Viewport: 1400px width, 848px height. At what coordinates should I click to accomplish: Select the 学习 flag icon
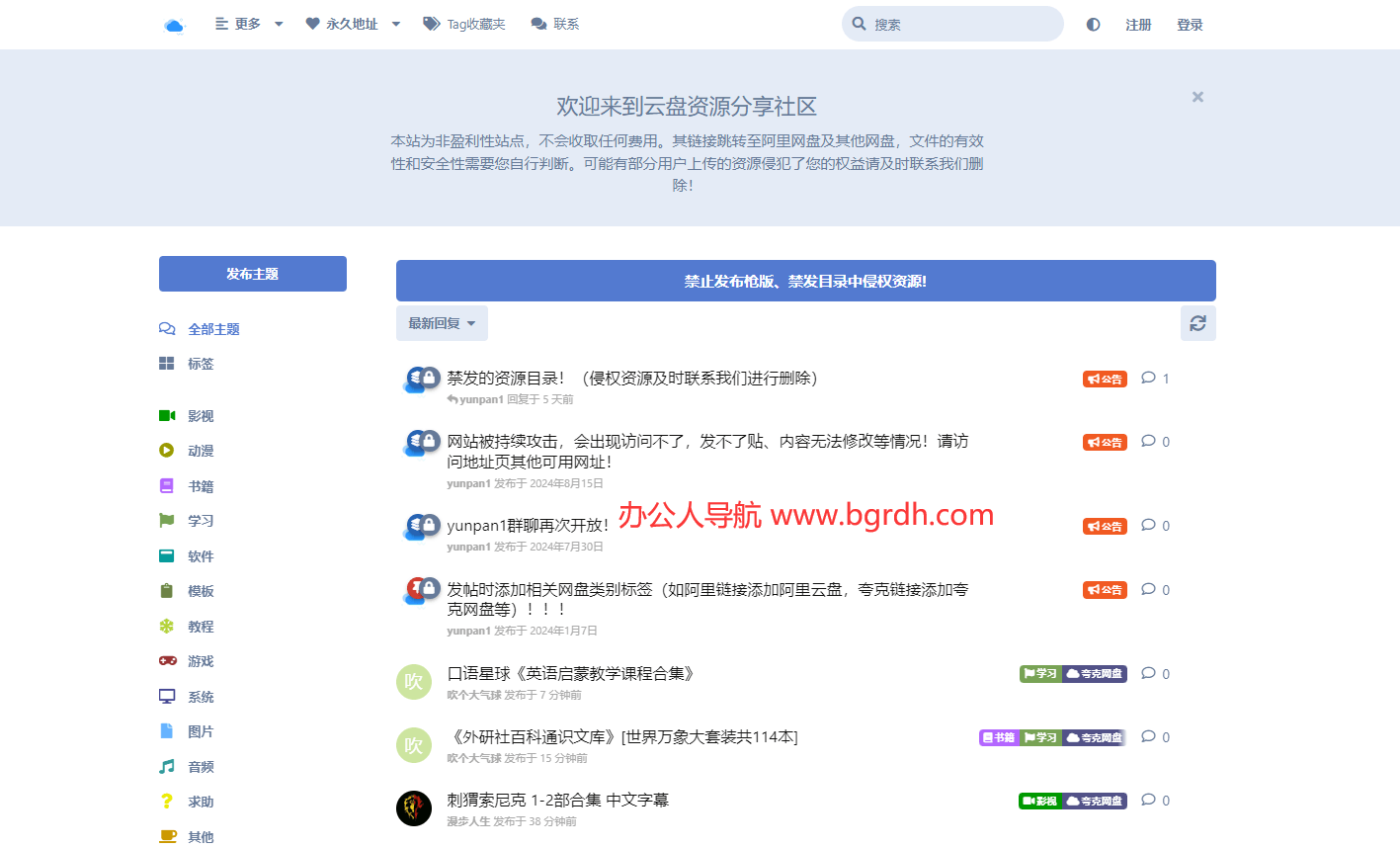click(167, 521)
